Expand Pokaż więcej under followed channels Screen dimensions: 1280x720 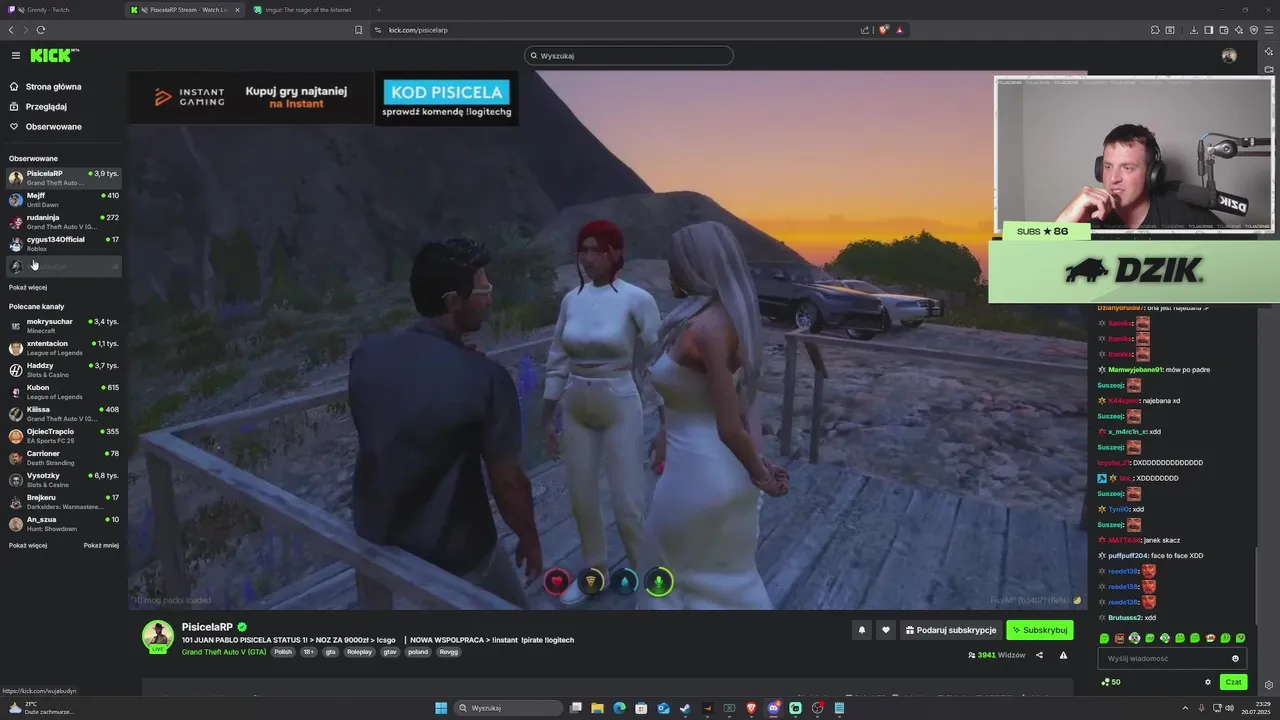tap(28, 287)
